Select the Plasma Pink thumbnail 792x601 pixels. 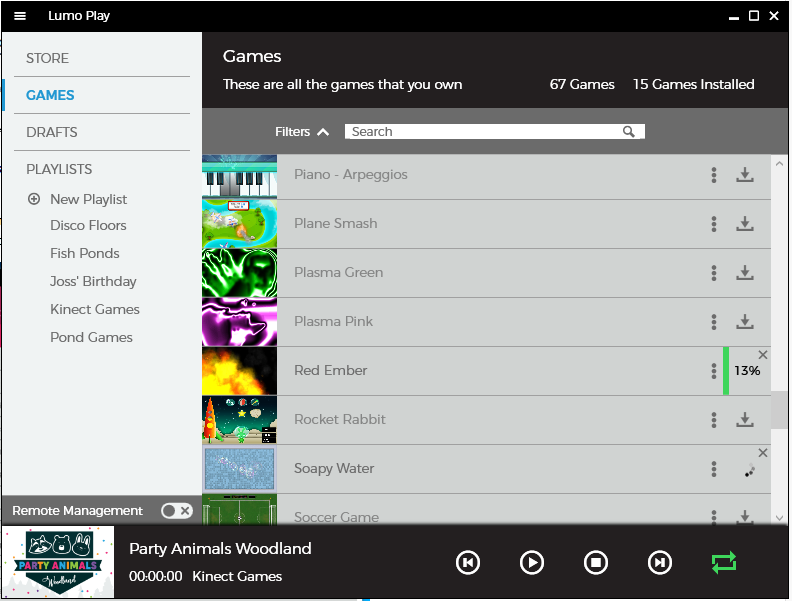point(239,322)
